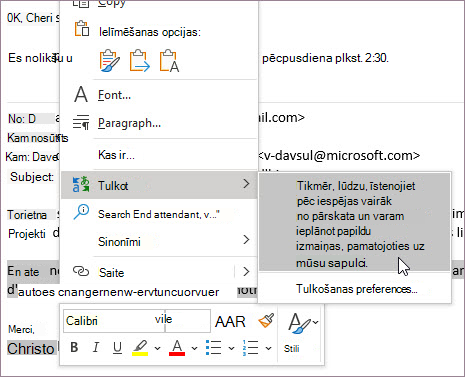Click the "Subject:" label in email
The width and height of the screenshot is (465, 377).
coord(32,177)
